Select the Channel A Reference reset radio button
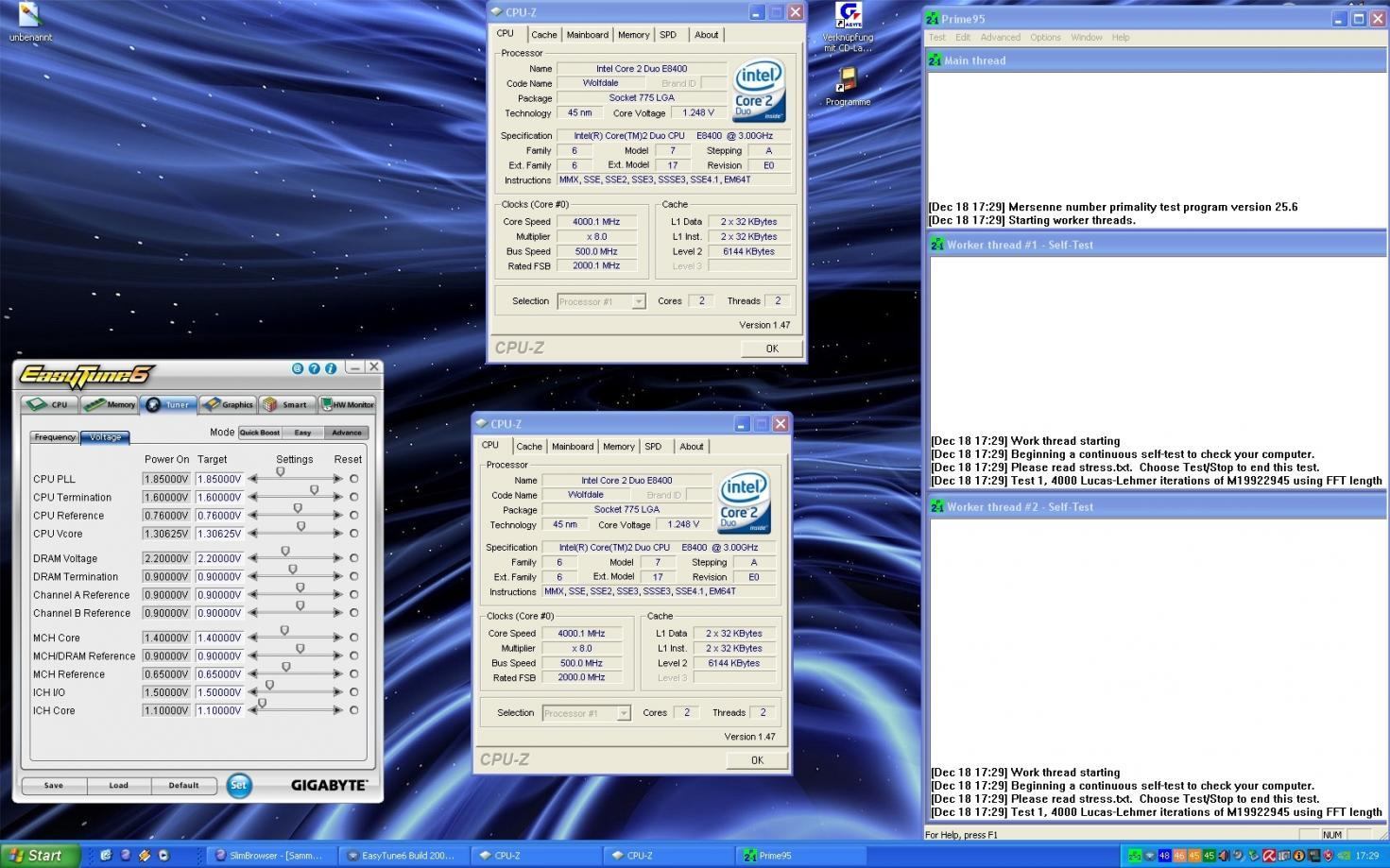 click(354, 595)
